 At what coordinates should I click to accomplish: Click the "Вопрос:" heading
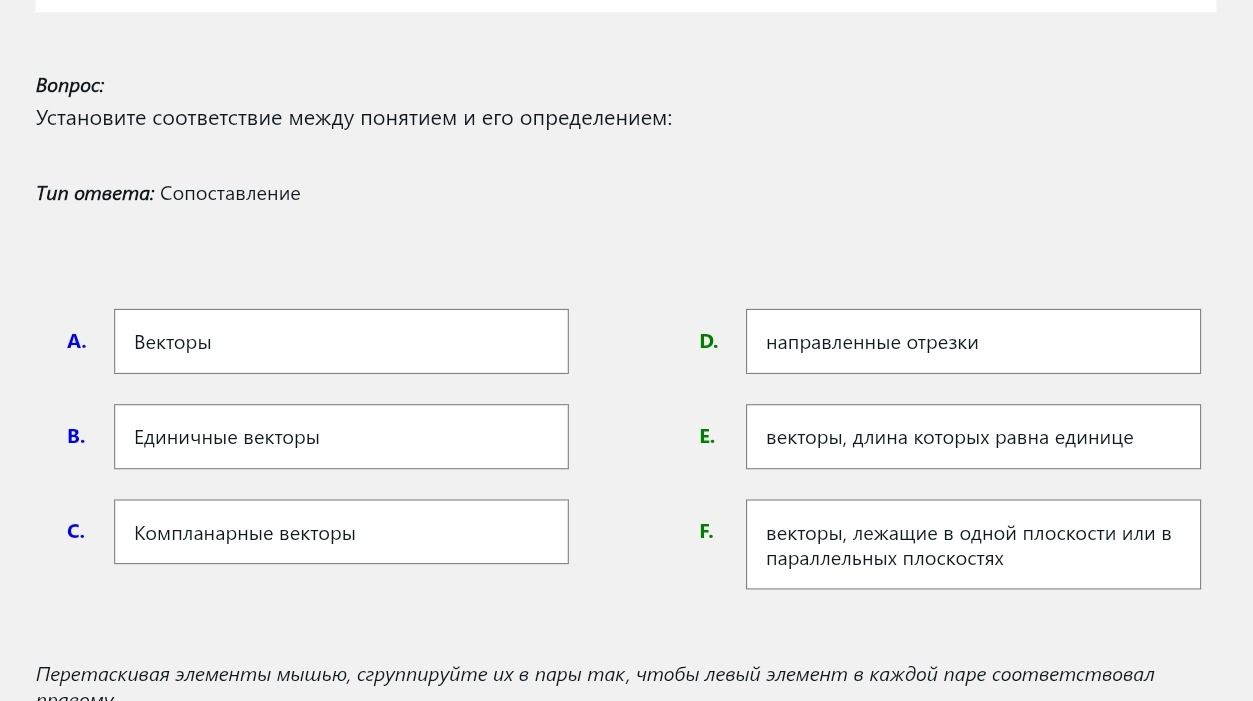[70, 86]
